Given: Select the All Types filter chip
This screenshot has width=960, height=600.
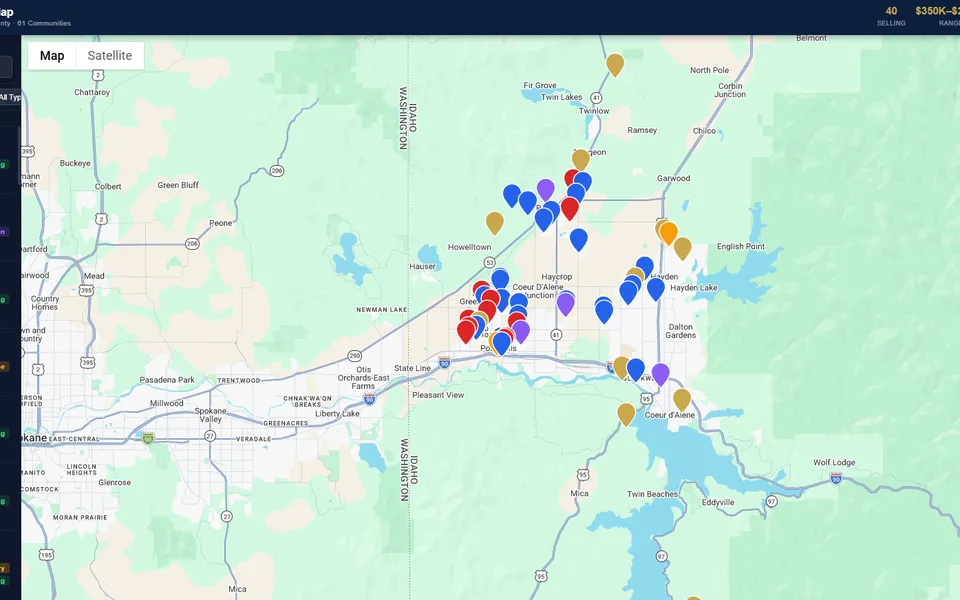Looking at the screenshot, I should coord(10,97).
